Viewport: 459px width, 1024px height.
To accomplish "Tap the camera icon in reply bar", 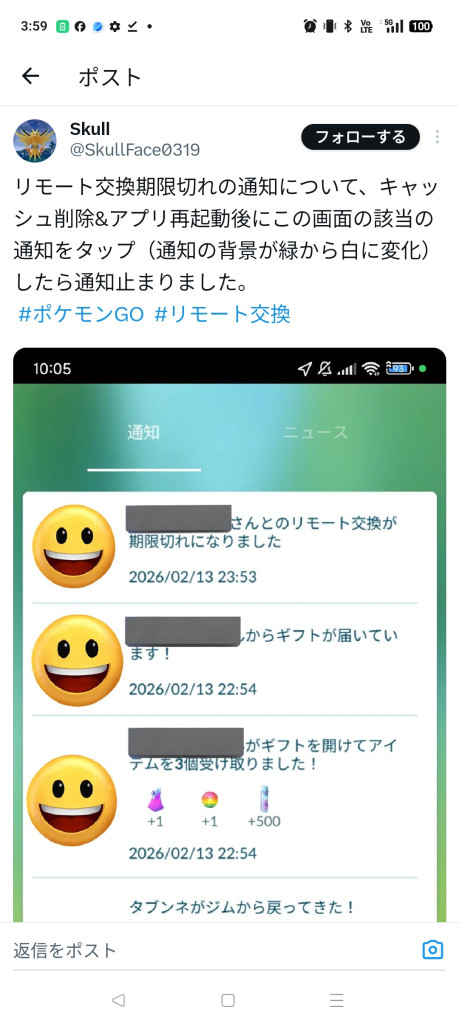I will click(x=432, y=950).
